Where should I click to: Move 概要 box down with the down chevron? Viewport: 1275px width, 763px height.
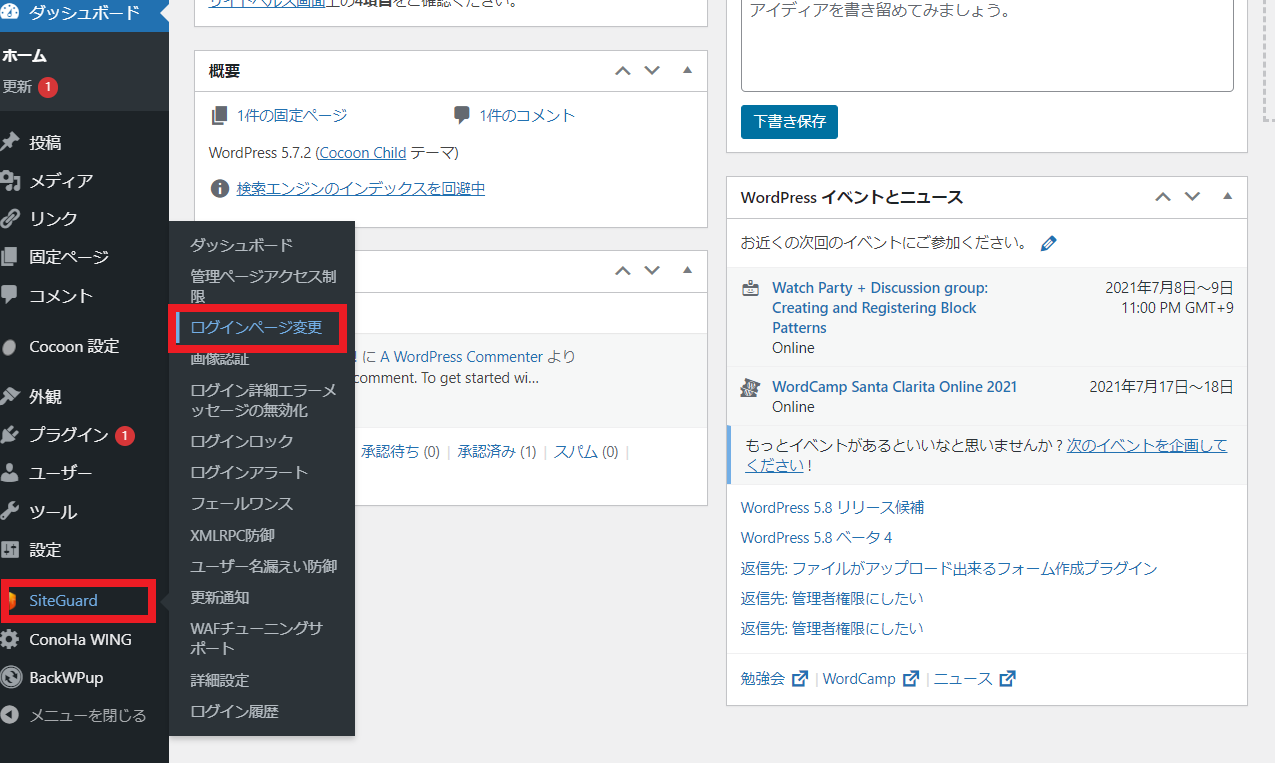[652, 71]
